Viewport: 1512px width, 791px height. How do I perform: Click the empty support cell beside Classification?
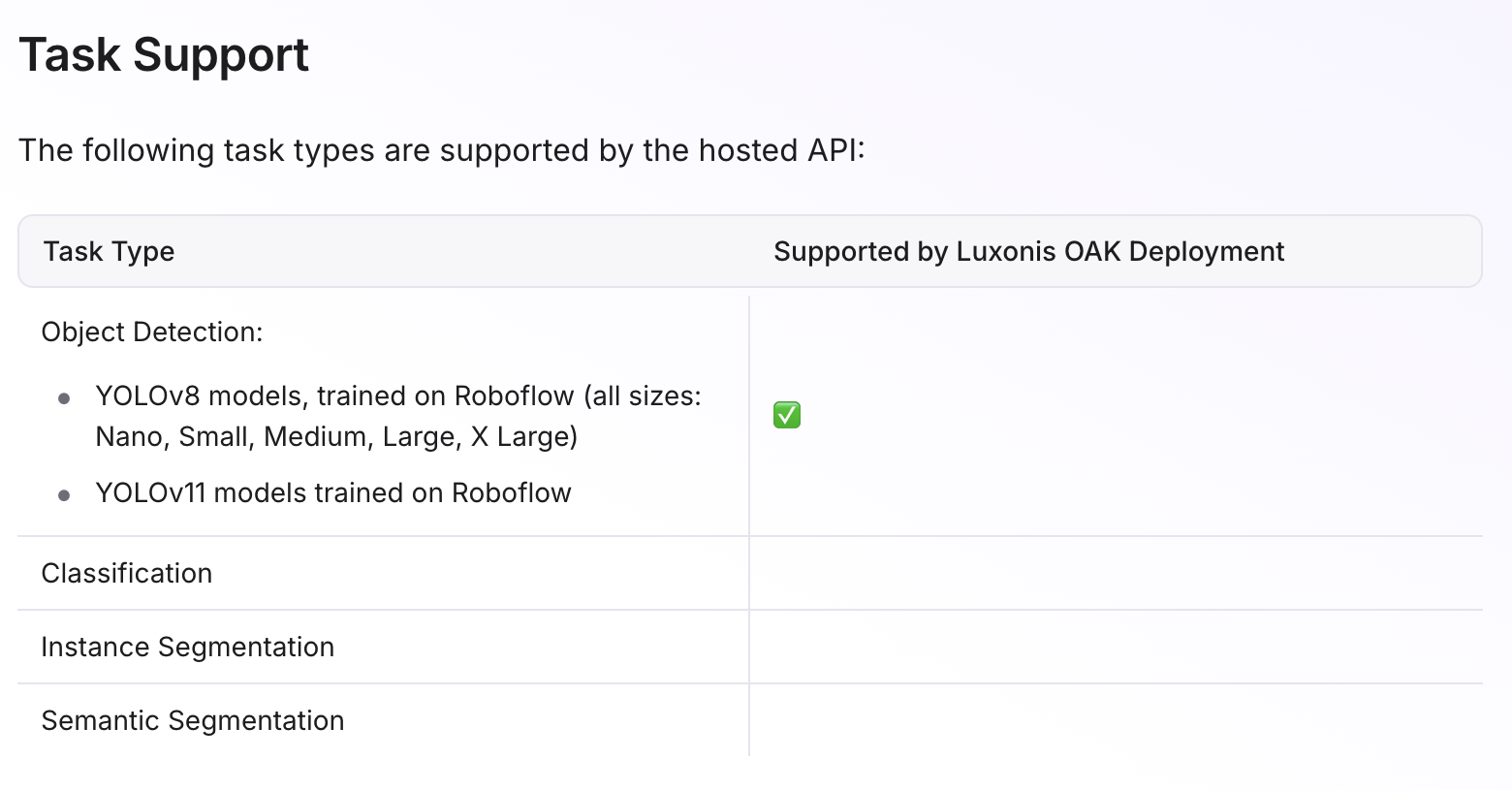point(1116,573)
